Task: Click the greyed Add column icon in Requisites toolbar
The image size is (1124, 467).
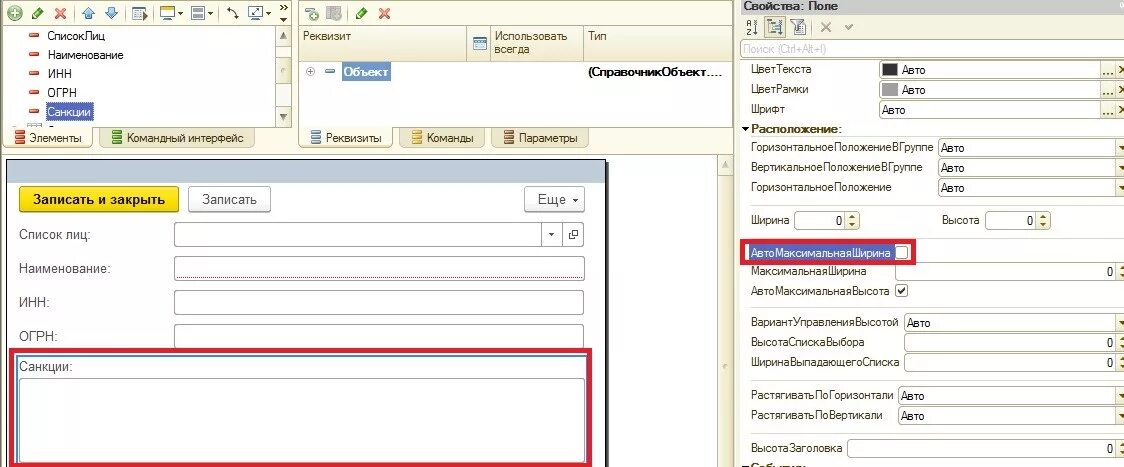Action: (333, 13)
